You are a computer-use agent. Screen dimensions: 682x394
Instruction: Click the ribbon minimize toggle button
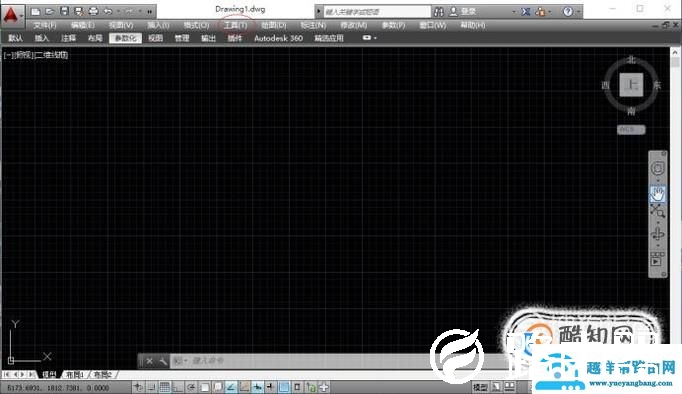coord(367,38)
